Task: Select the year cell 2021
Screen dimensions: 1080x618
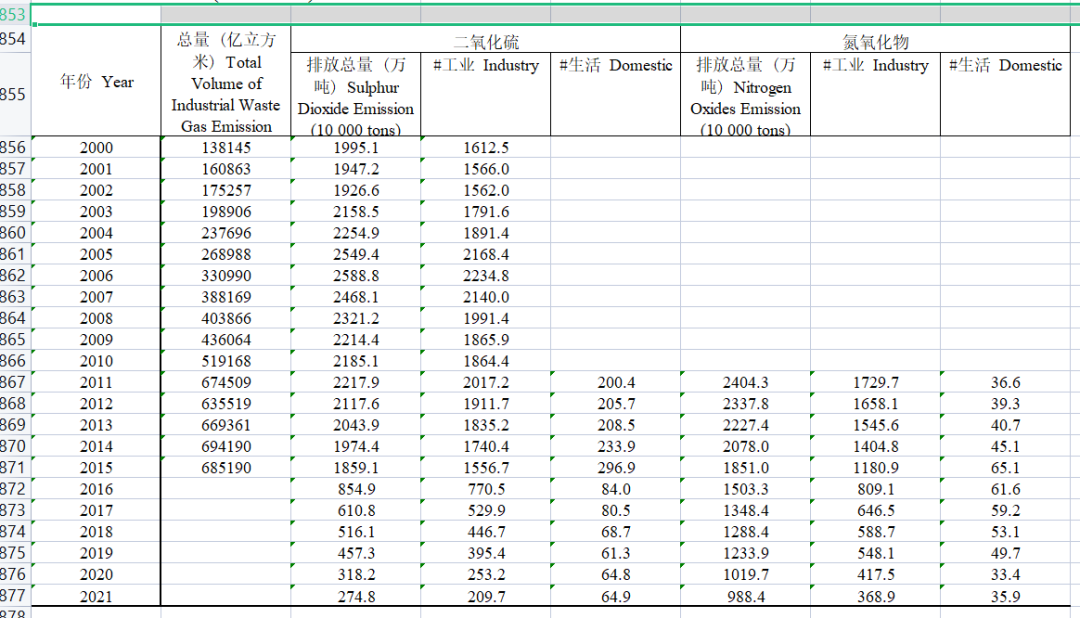Action: click(96, 596)
